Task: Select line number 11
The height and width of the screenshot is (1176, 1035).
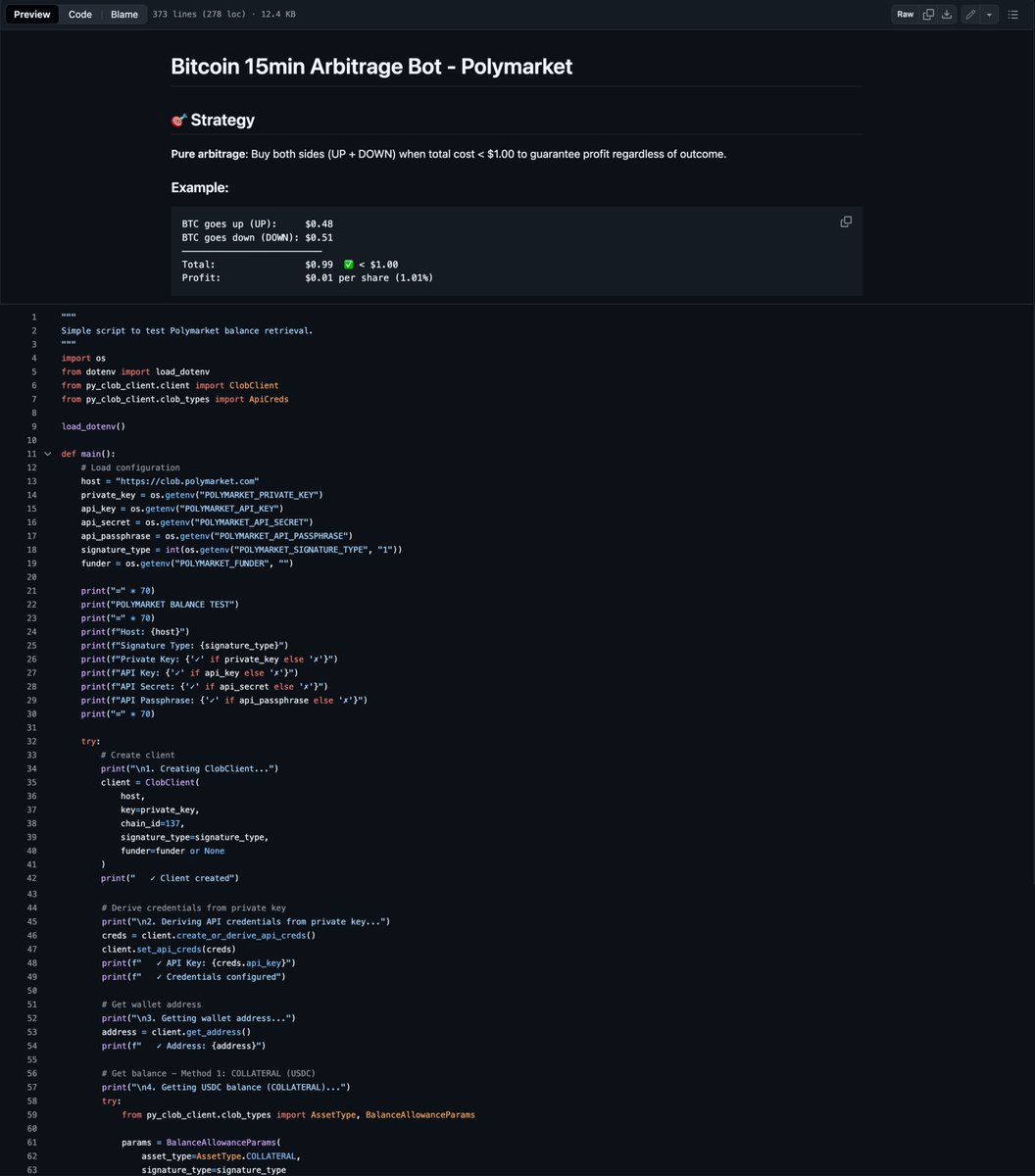Action: tap(31, 454)
